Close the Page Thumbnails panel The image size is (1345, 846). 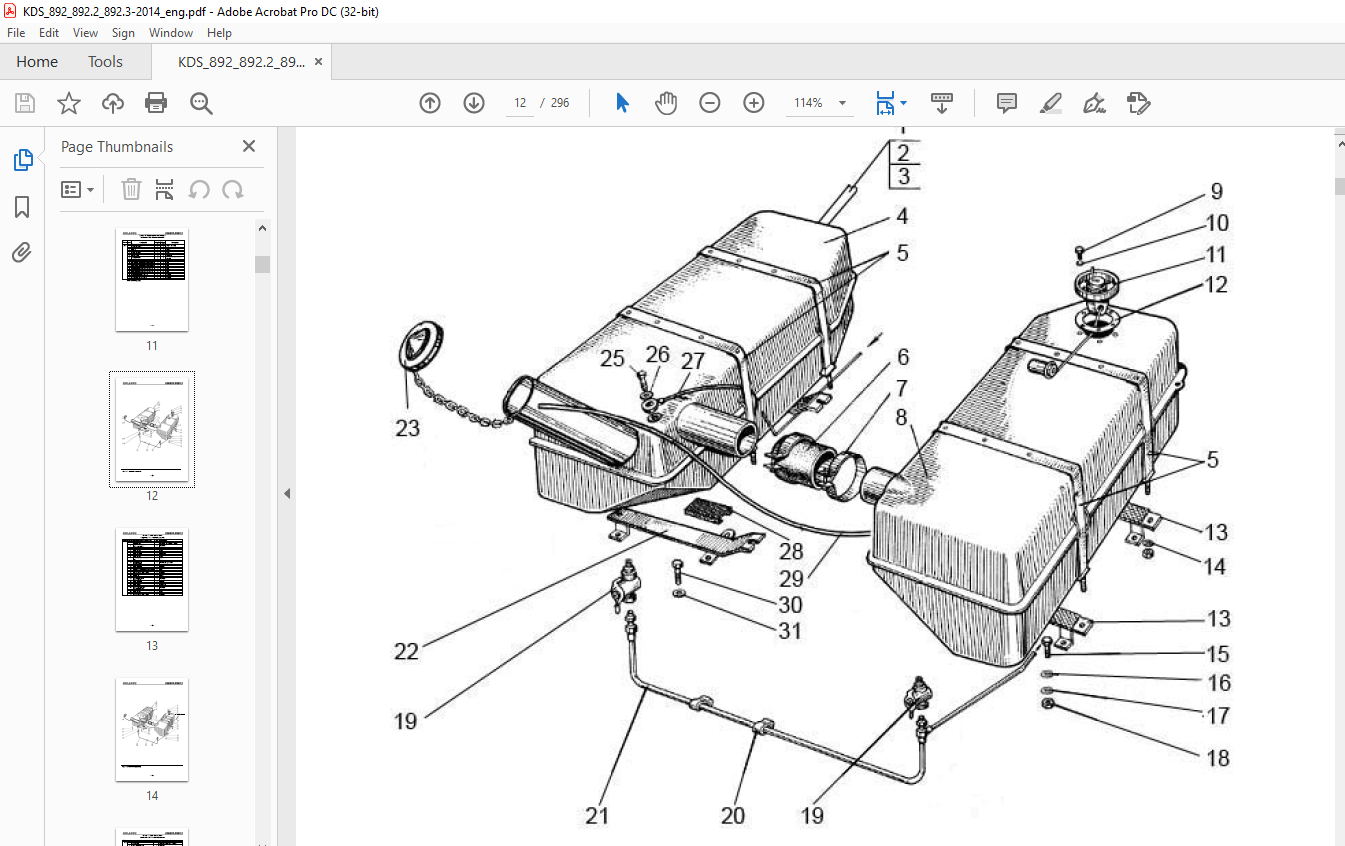pyautogui.click(x=249, y=146)
